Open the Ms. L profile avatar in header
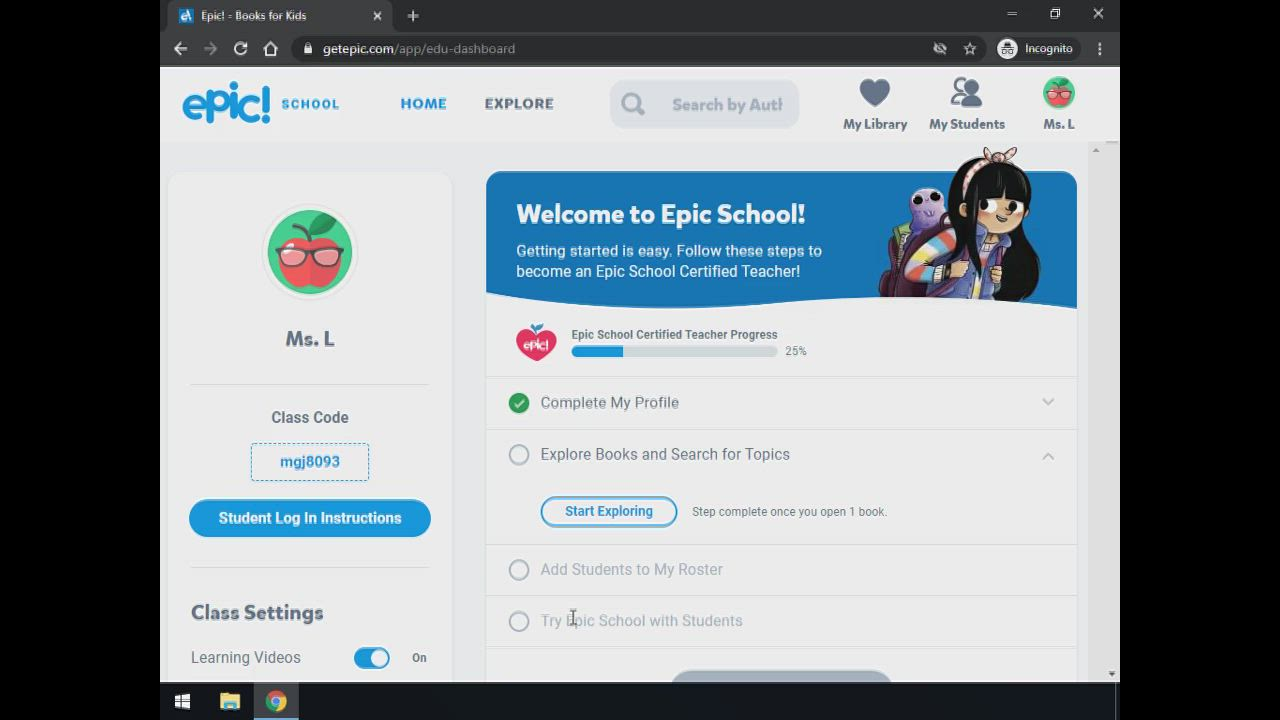Image resolution: width=1280 pixels, height=720 pixels. tap(1058, 93)
